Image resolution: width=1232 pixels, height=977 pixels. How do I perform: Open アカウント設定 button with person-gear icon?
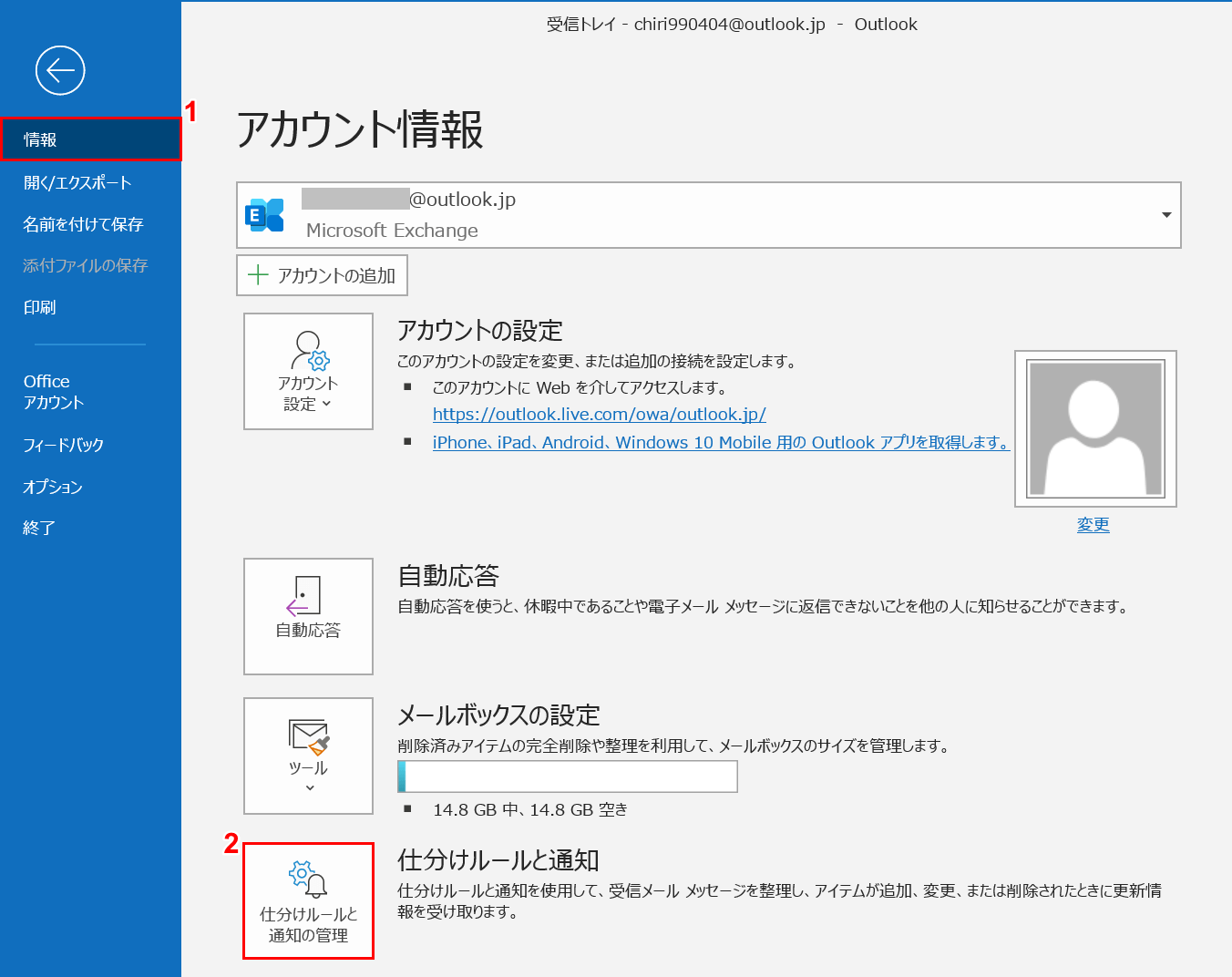[x=308, y=371]
